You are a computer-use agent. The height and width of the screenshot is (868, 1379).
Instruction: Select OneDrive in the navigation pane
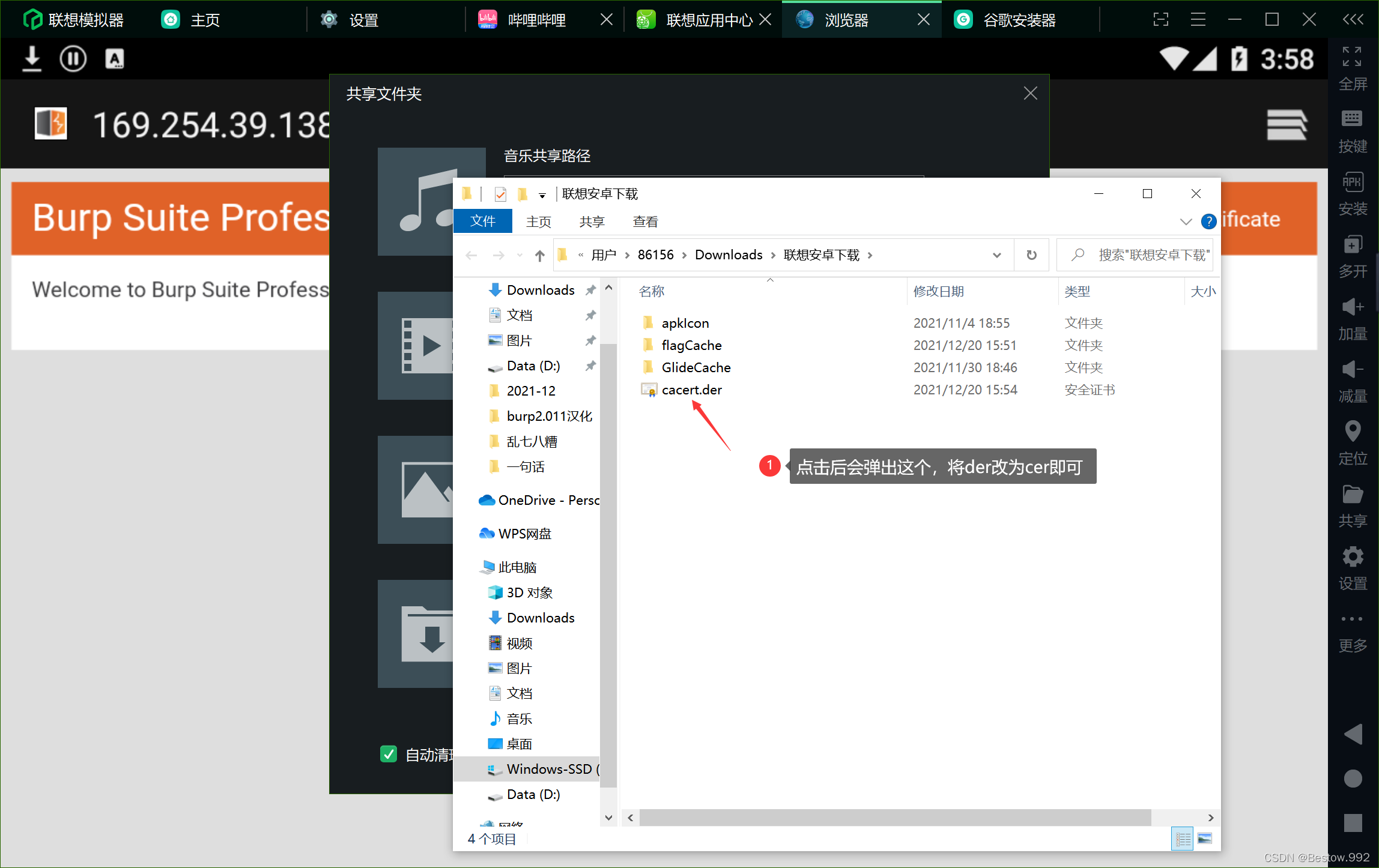[x=539, y=500]
